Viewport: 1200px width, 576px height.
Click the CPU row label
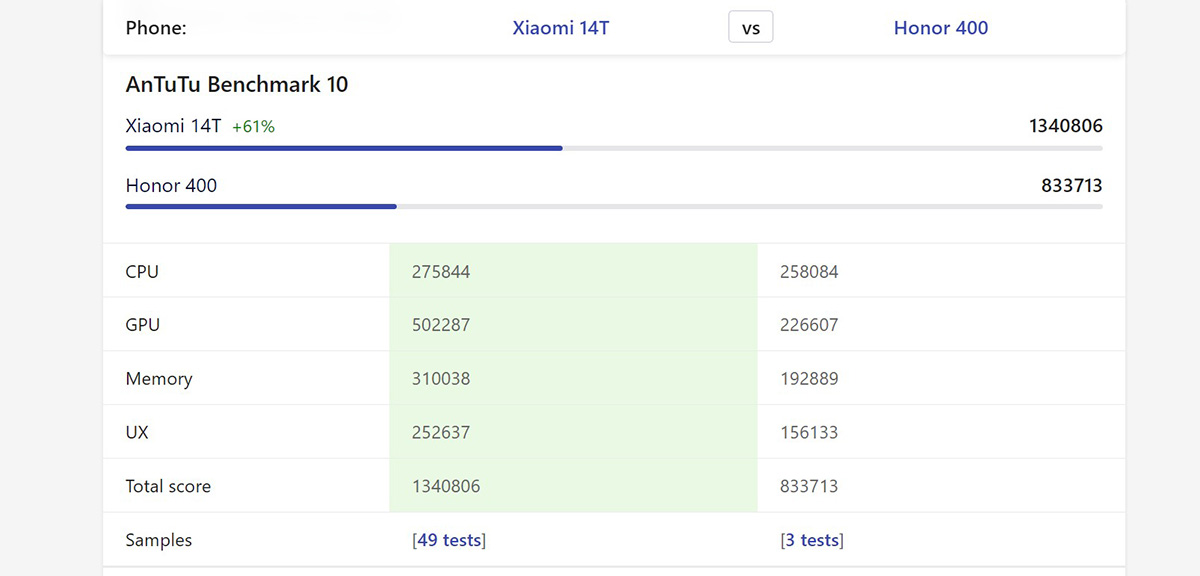(142, 271)
